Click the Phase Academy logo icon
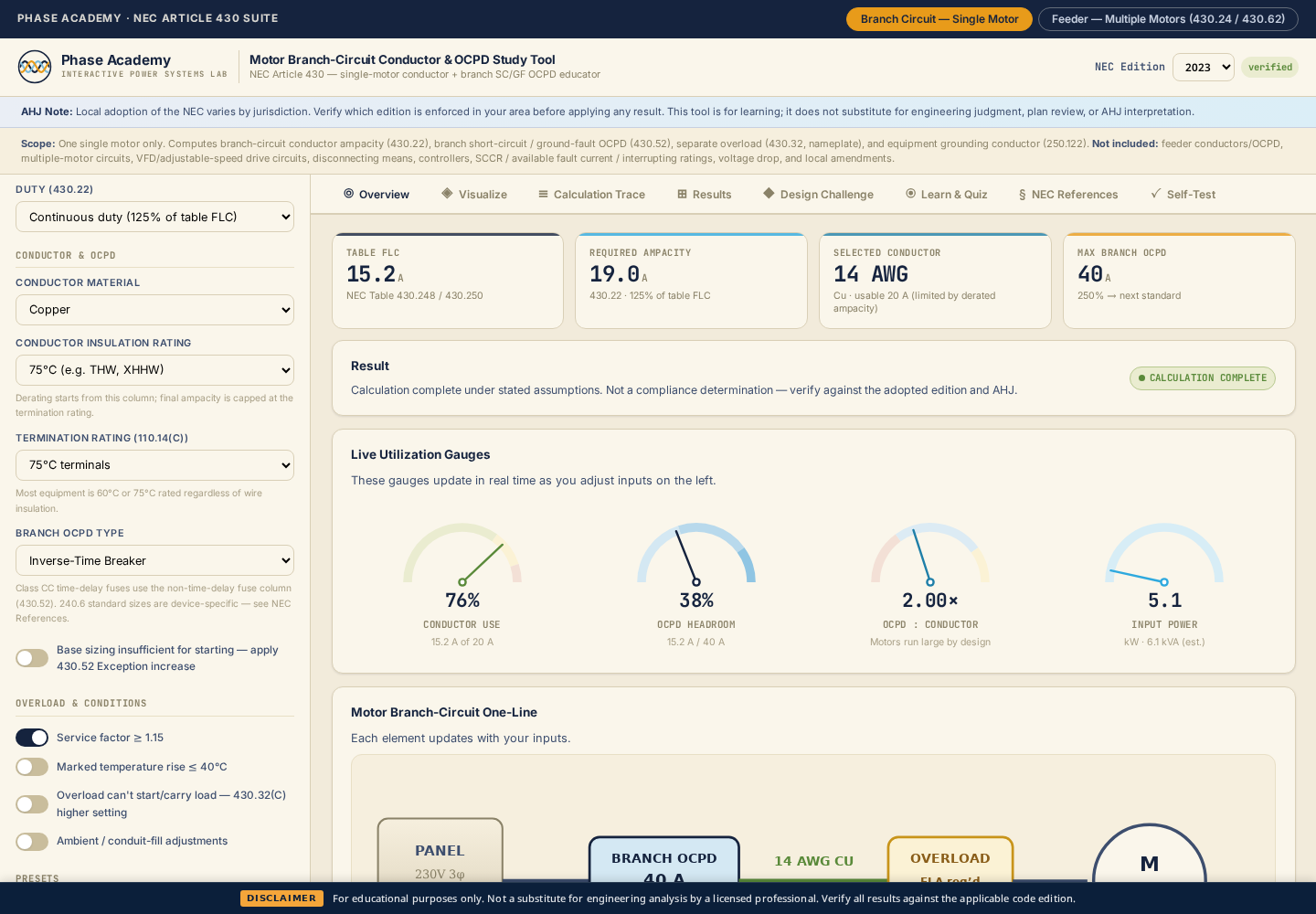Screen dimensions: 1316x914 [35, 67]
